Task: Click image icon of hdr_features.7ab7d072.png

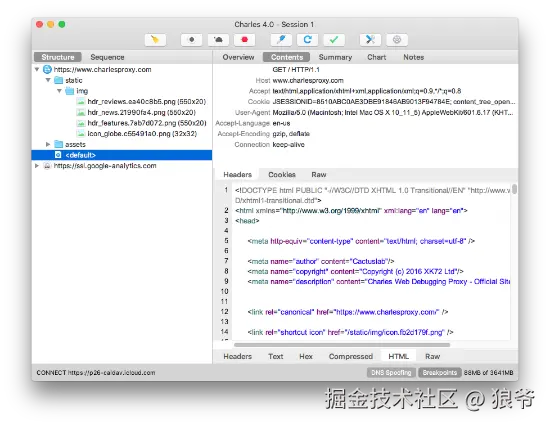Action: tap(81, 123)
